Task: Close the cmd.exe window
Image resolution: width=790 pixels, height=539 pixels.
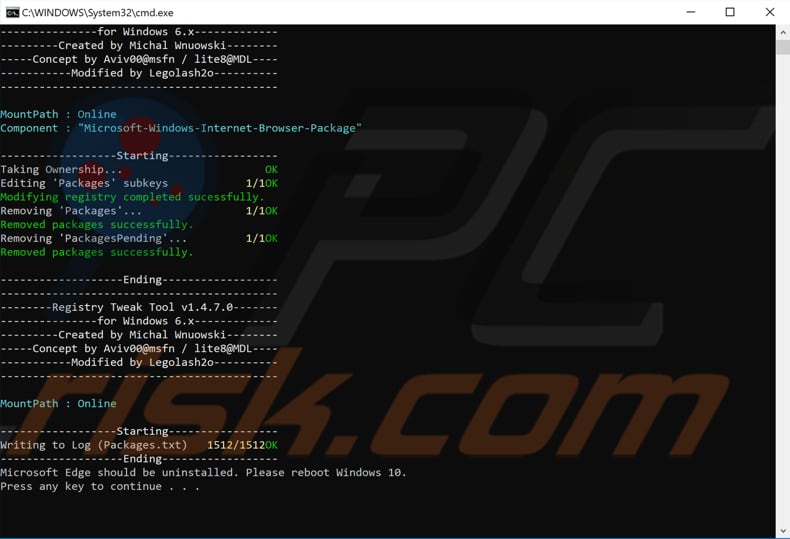Action: tap(770, 12)
